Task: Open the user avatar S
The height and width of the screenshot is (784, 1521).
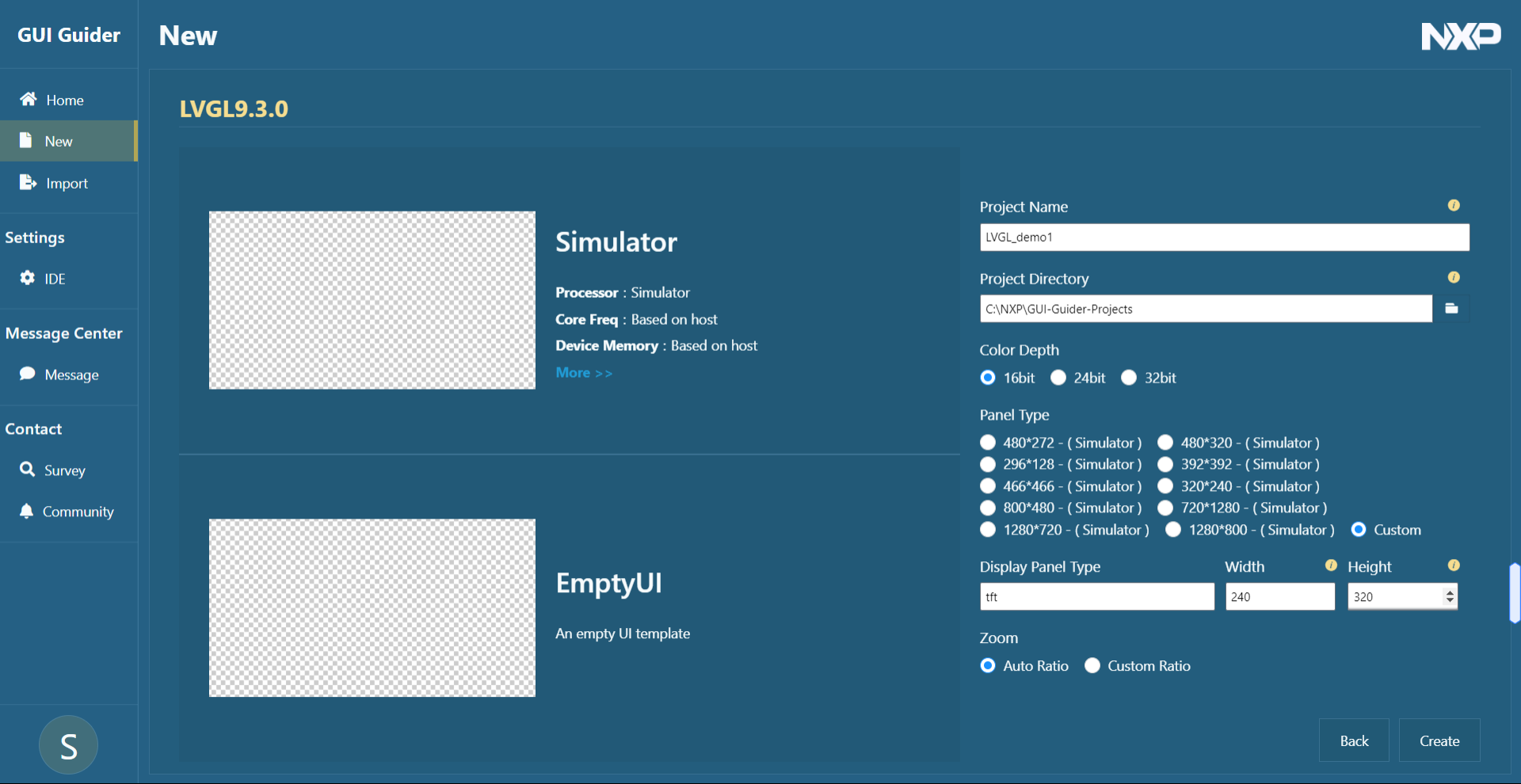Action: (68, 745)
